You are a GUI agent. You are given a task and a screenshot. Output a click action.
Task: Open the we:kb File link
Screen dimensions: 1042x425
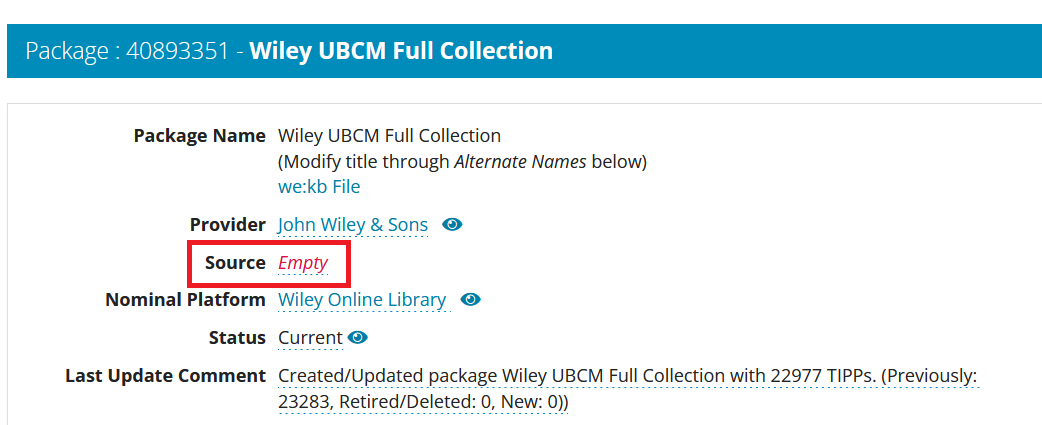click(319, 187)
